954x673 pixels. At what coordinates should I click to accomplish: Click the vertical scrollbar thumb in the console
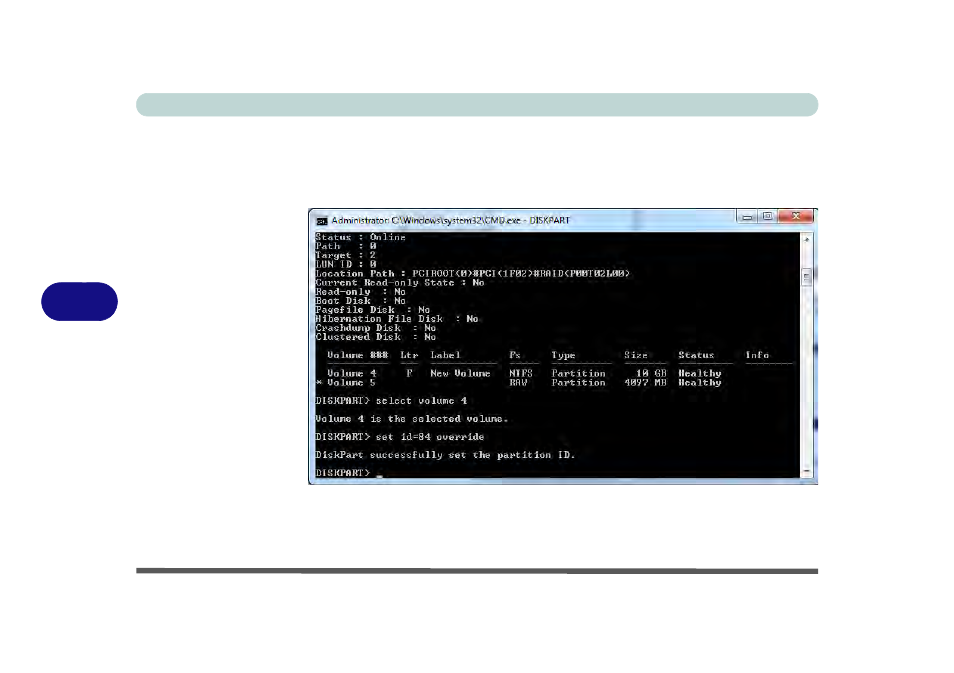click(807, 277)
